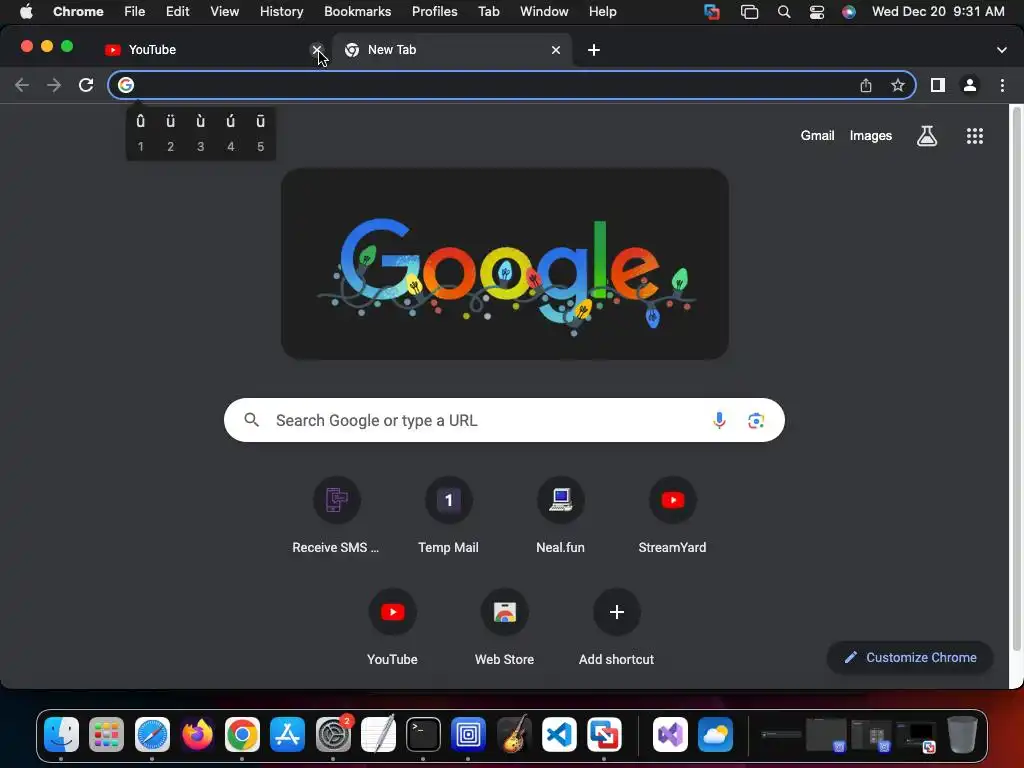The width and height of the screenshot is (1024, 768).
Task: Open the Web Store shortcut
Action: point(504,628)
